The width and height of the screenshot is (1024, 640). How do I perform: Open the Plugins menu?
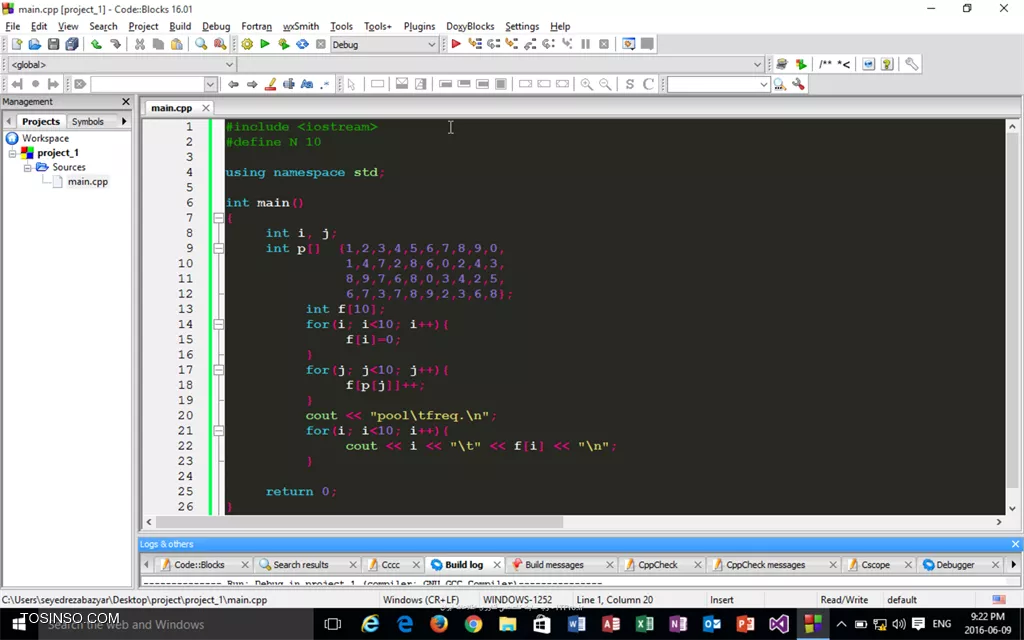tap(419, 26)
